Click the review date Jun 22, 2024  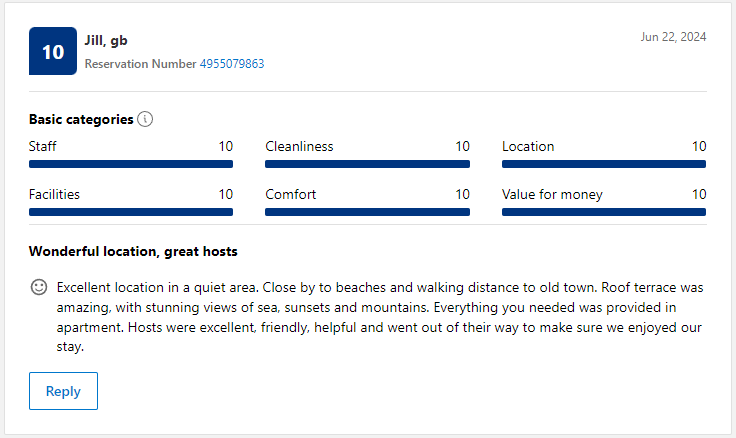(x=674, y=37)
